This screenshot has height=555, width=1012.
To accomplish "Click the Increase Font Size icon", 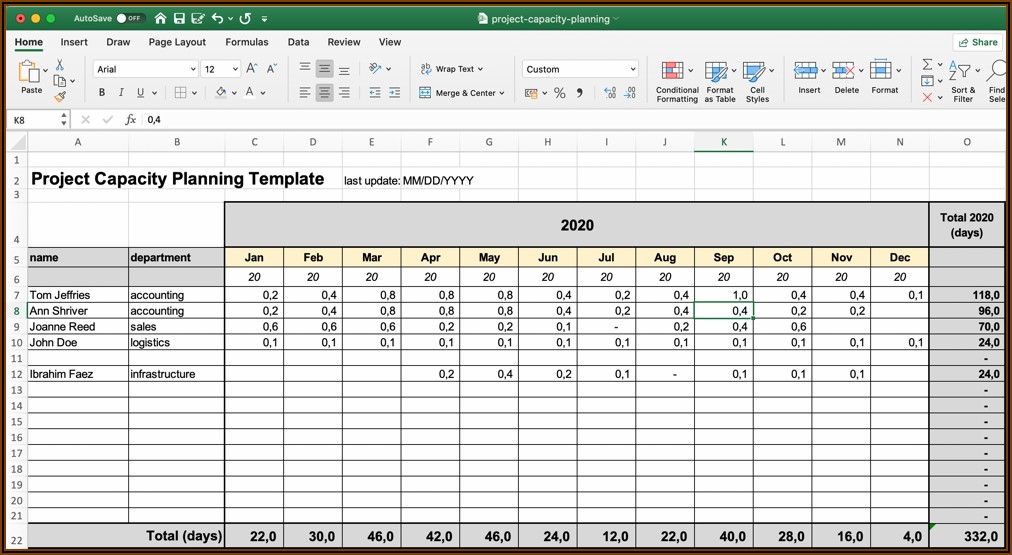I will [x=252, y=69].
